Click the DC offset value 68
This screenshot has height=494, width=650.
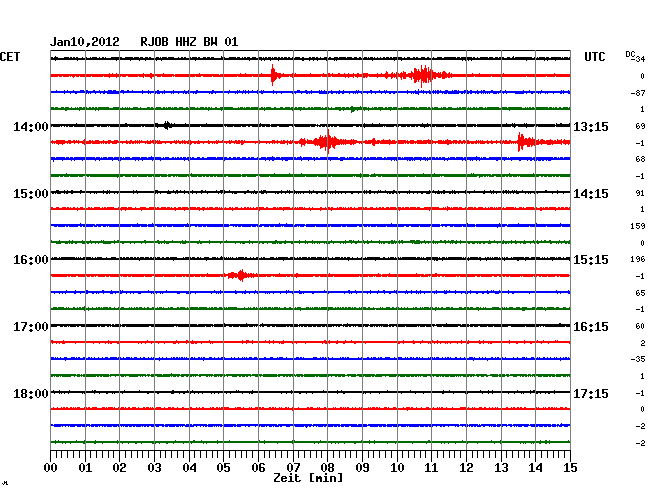point(640,159)
